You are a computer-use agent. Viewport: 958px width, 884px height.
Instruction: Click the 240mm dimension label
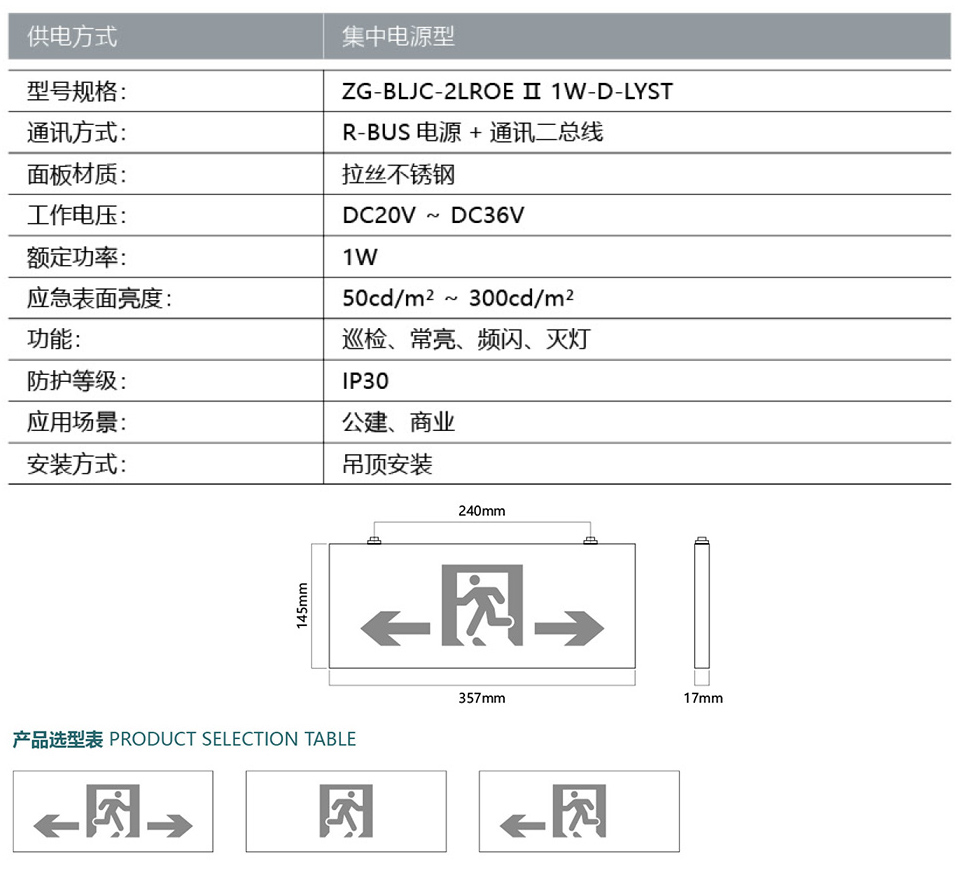(x=482, y=511)
